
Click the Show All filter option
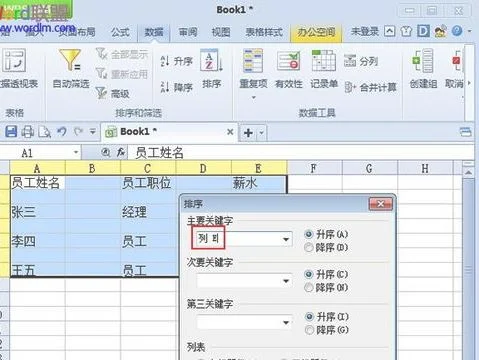point(122,54)
